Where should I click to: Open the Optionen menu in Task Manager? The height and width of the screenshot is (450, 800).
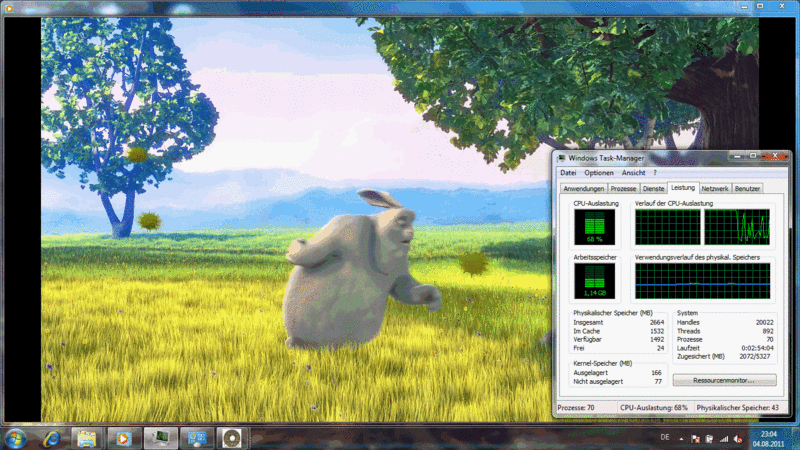pos(598,173)
